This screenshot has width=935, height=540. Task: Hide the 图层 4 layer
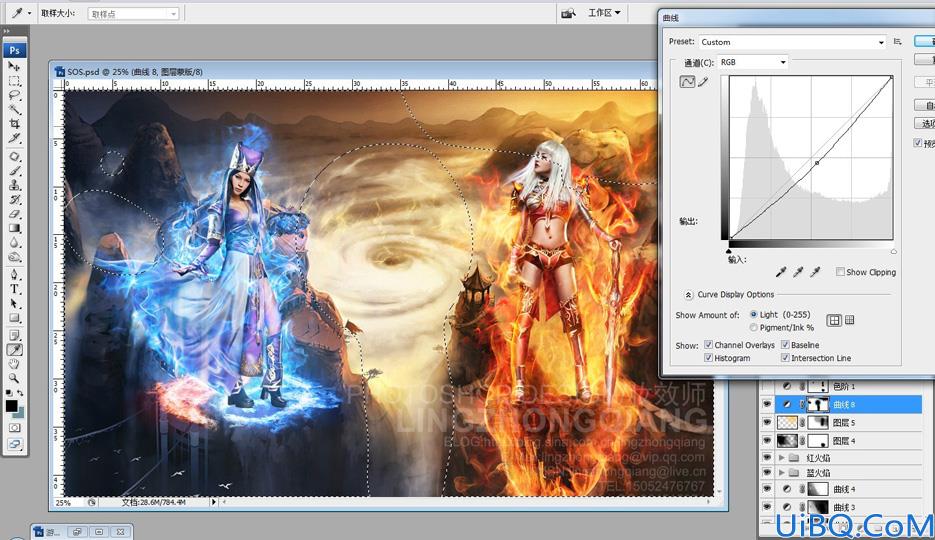coord(767,441)
